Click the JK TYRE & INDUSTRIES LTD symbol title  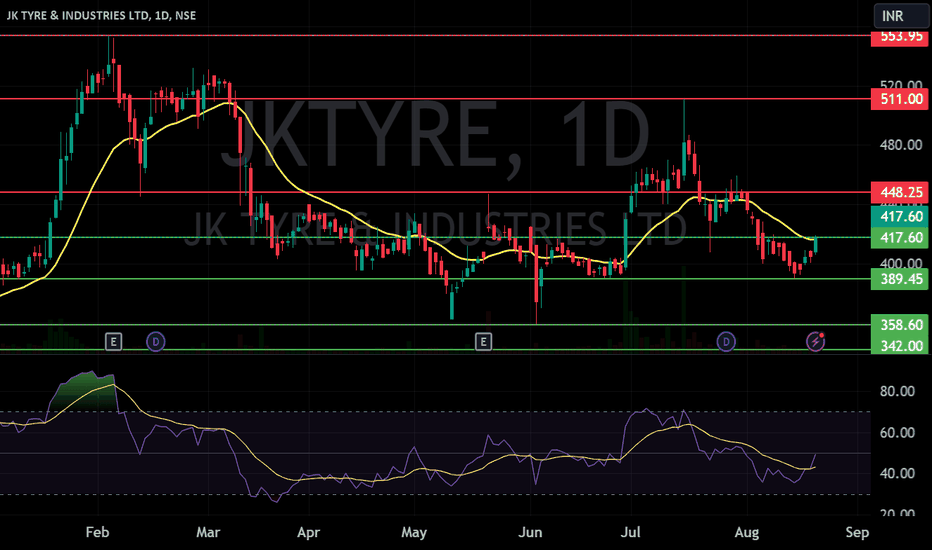[101, 15]
